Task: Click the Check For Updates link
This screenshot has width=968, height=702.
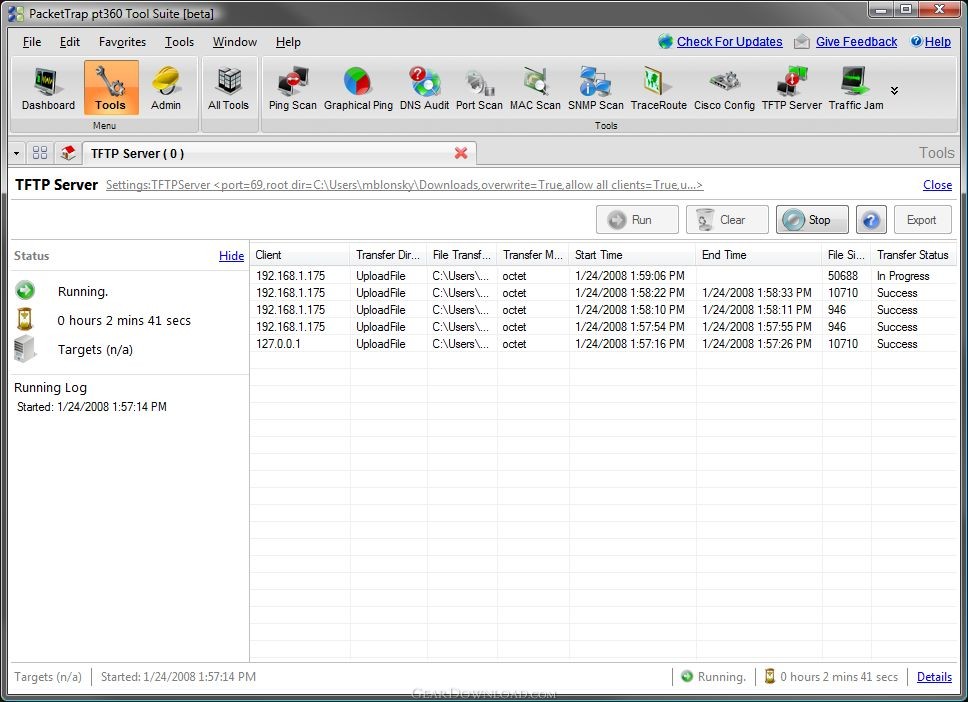Action: (x=729, y=42)
